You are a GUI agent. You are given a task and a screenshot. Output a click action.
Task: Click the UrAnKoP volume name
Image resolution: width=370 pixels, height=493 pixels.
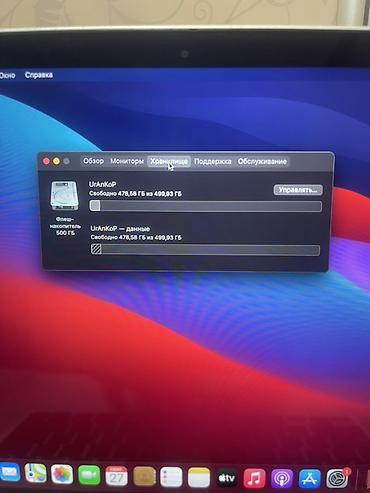pos(102,184)
